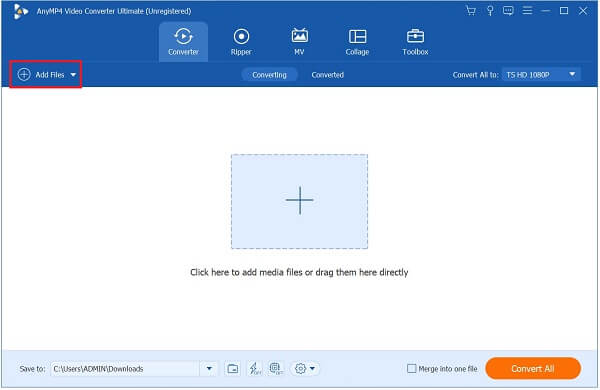Open the hamburger menu icon
This screenshot has width=600, height=390.
[527, 11]
